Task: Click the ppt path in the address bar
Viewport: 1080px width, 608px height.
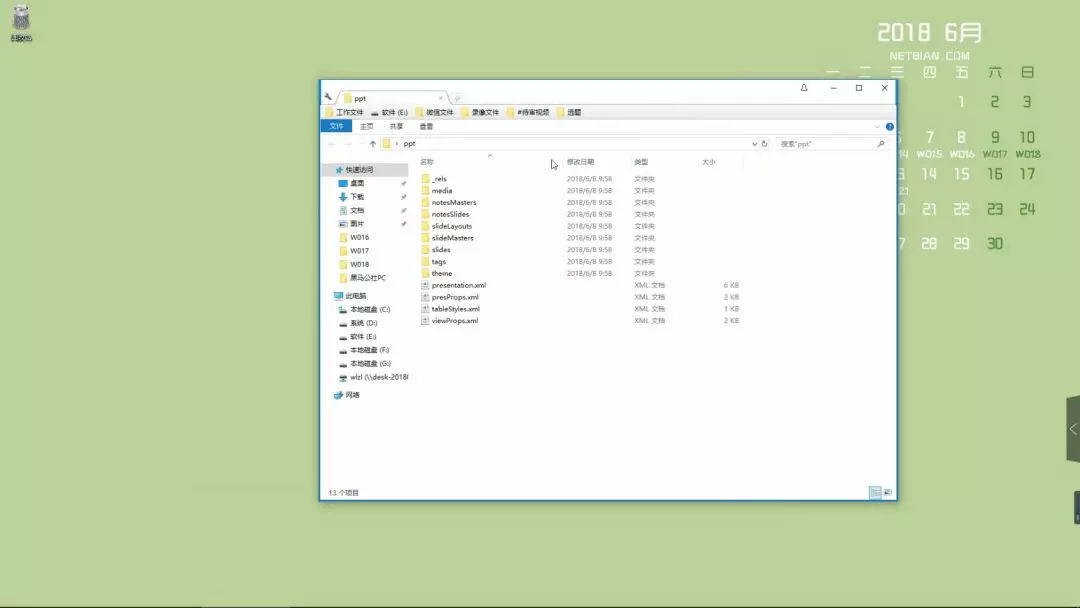Action: click(x=409, y=144)
